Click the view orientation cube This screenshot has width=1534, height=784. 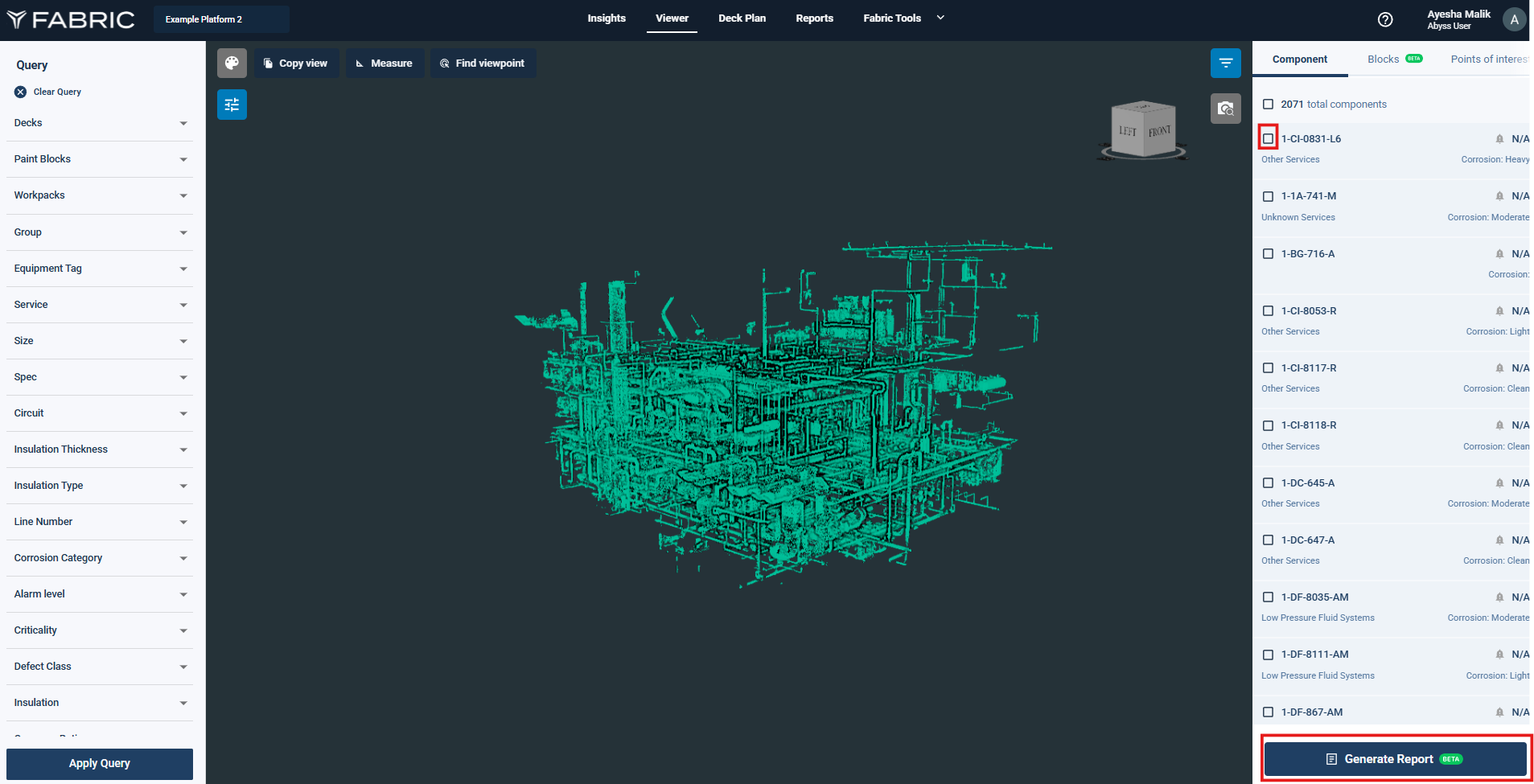click(1143, 130)
